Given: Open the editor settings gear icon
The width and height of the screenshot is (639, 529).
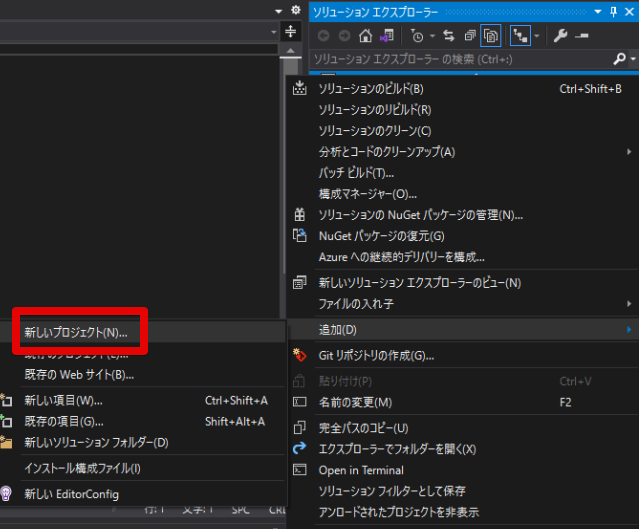Looking at the screenshot, I should pyautogui.click(x=296, y=10).
